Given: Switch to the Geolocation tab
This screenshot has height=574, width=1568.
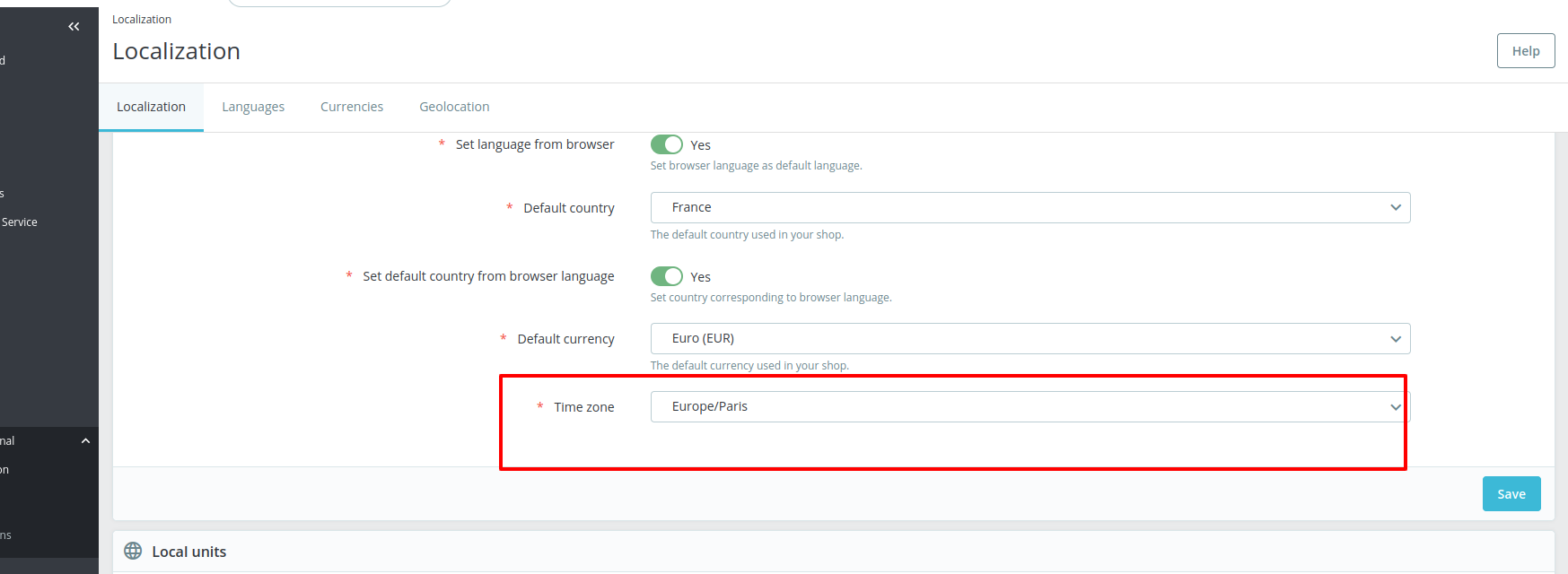Looking at the screenshot, I should point(454,107).
